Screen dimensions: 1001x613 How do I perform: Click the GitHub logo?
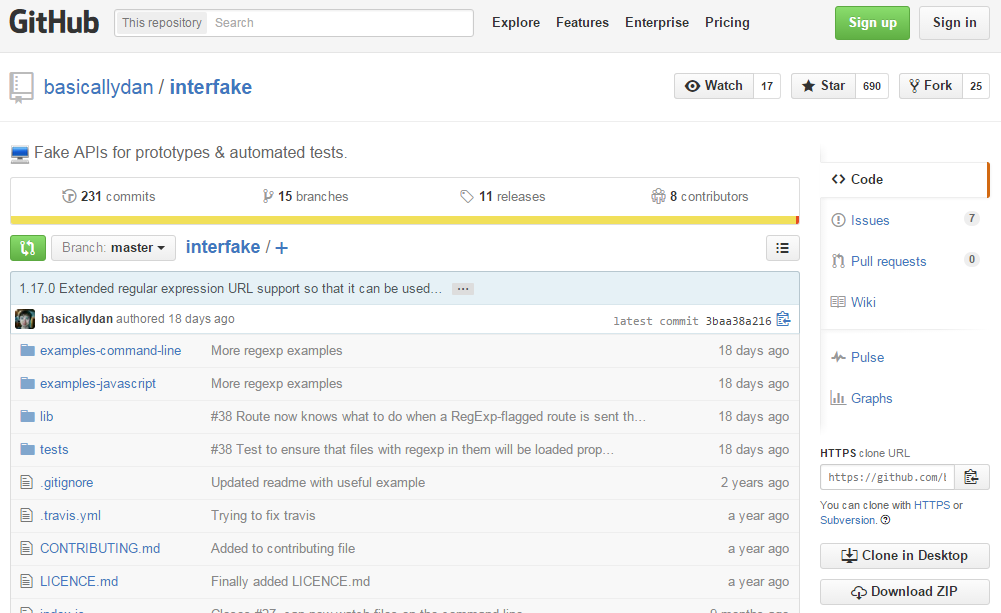point(54,22)
